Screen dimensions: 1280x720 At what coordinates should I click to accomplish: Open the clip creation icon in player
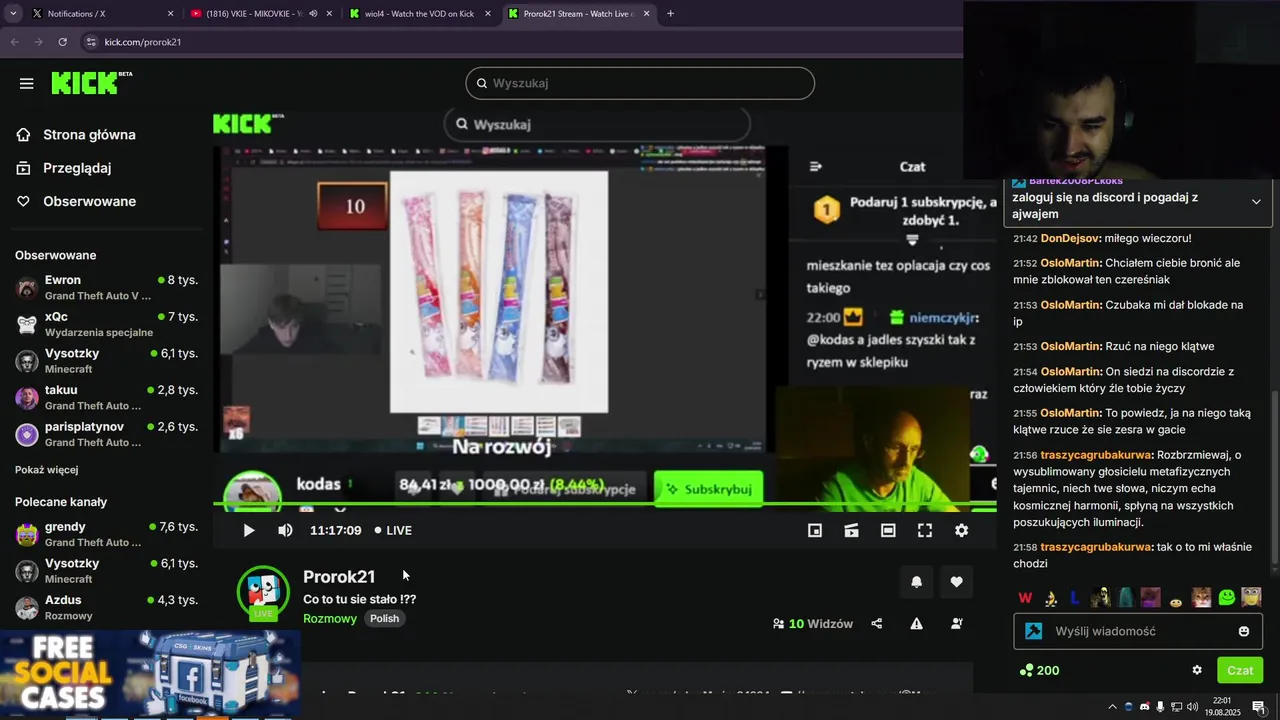[851, 531]
